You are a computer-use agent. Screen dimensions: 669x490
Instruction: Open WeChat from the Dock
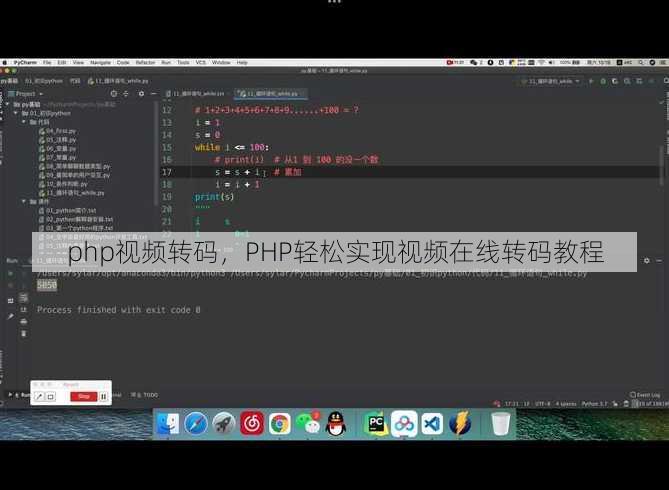tap(308, 424)
